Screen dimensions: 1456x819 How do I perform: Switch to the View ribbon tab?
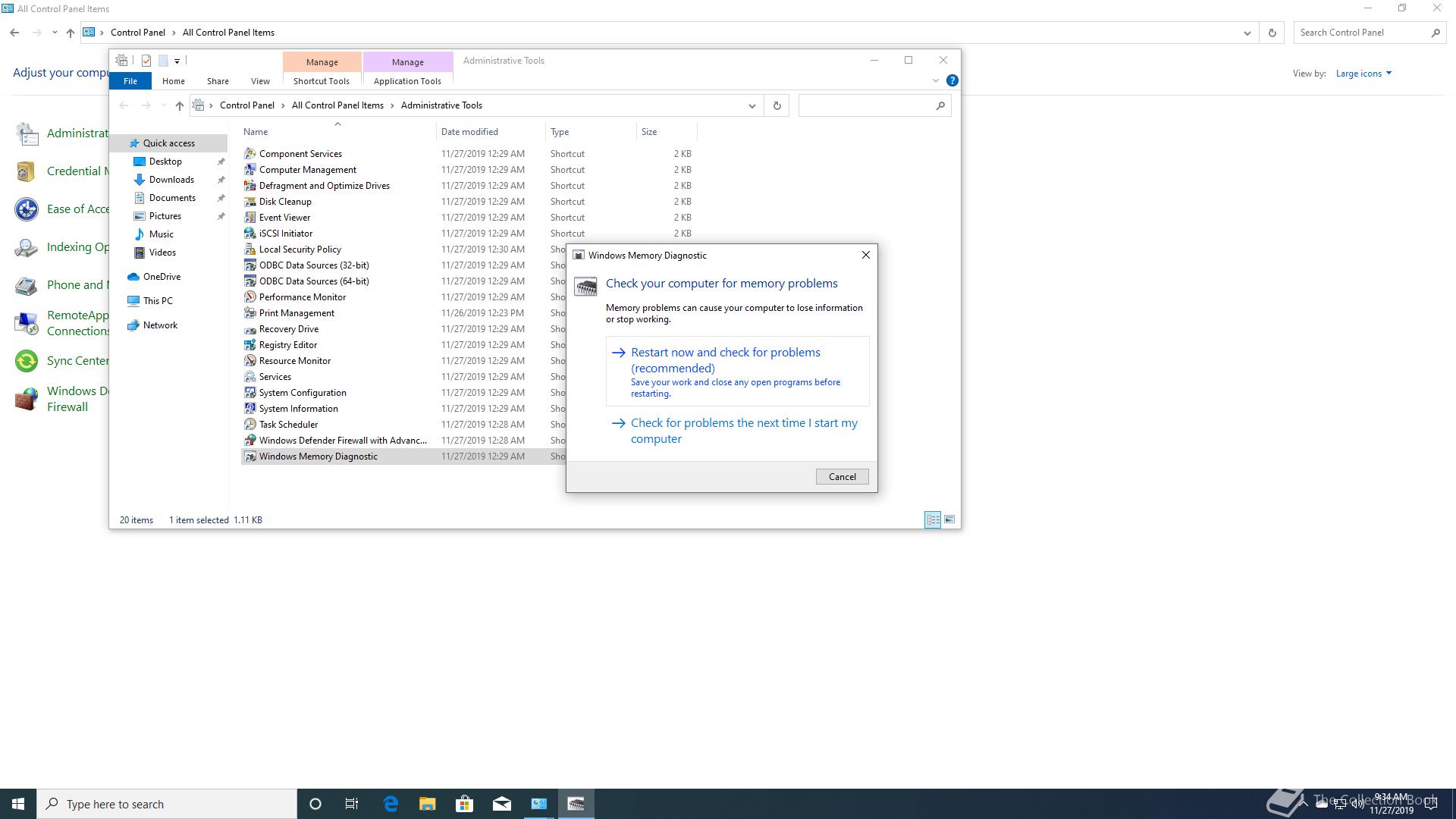260,81
